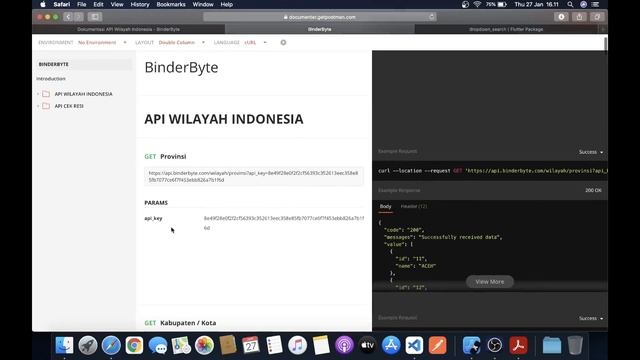640x360 pixels.
Task: Switch to dropdown_search Flutter Package tab
Action: (506, 29)
